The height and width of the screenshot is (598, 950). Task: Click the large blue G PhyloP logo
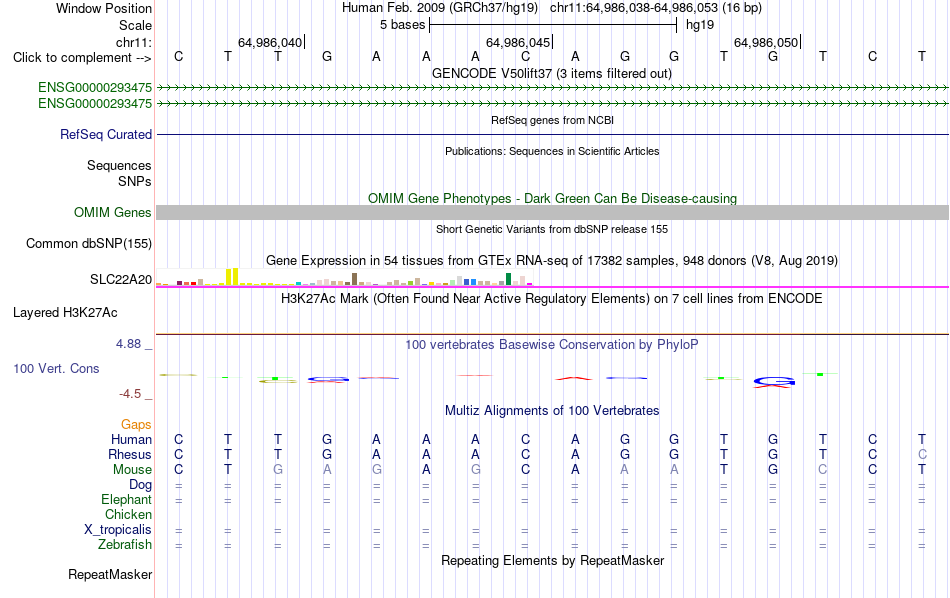[774, 382]
